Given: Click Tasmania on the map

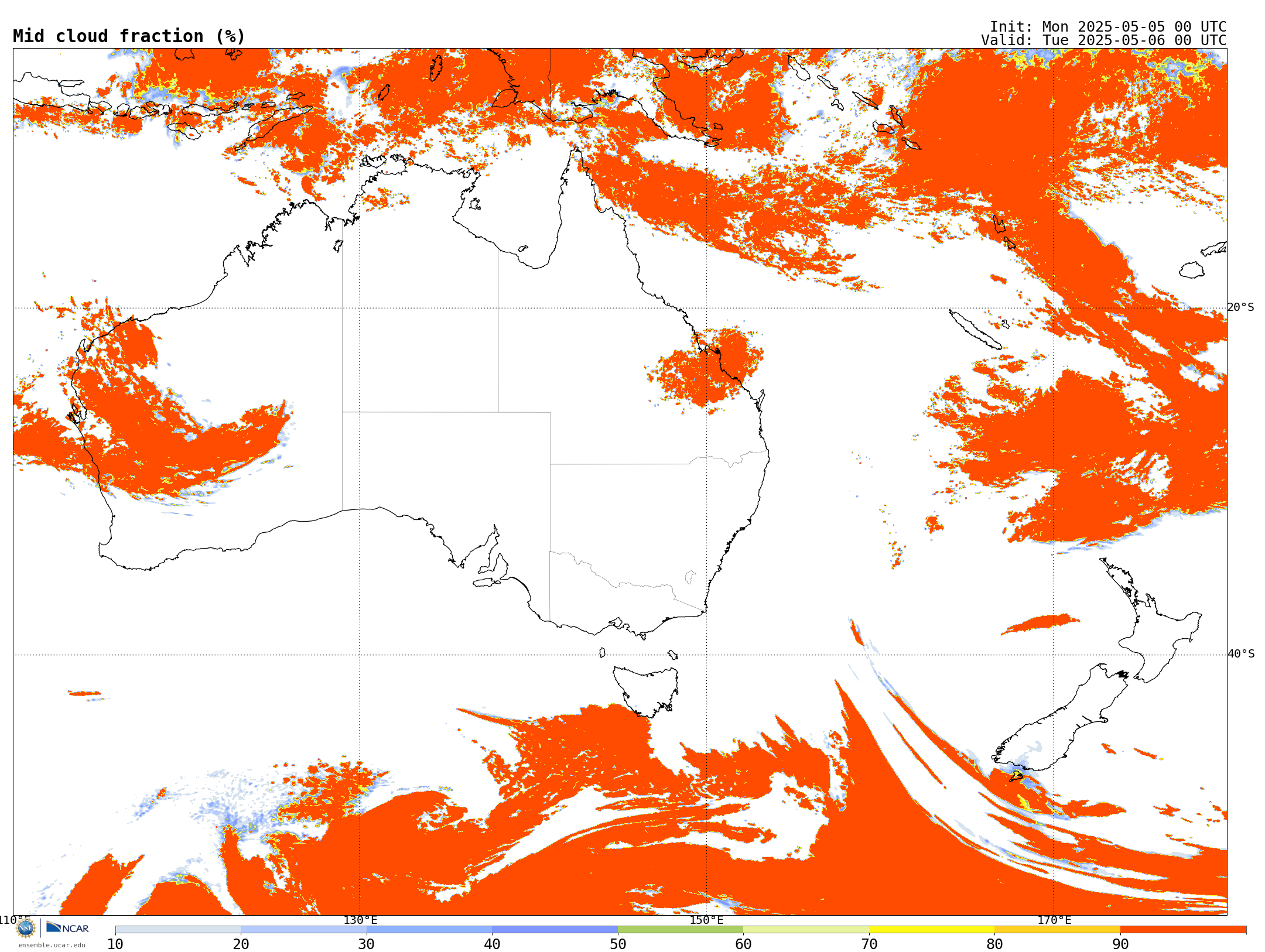Looking at the screenshot, I should click(647, 691).
